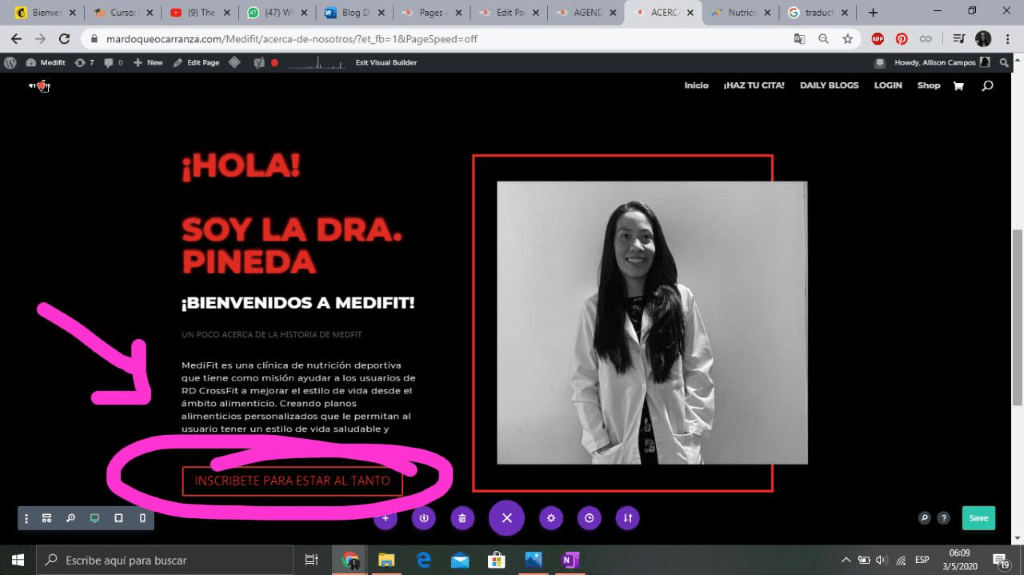Open File Explorer from the taskbar
1024x575 pixels.
(386, 560)
